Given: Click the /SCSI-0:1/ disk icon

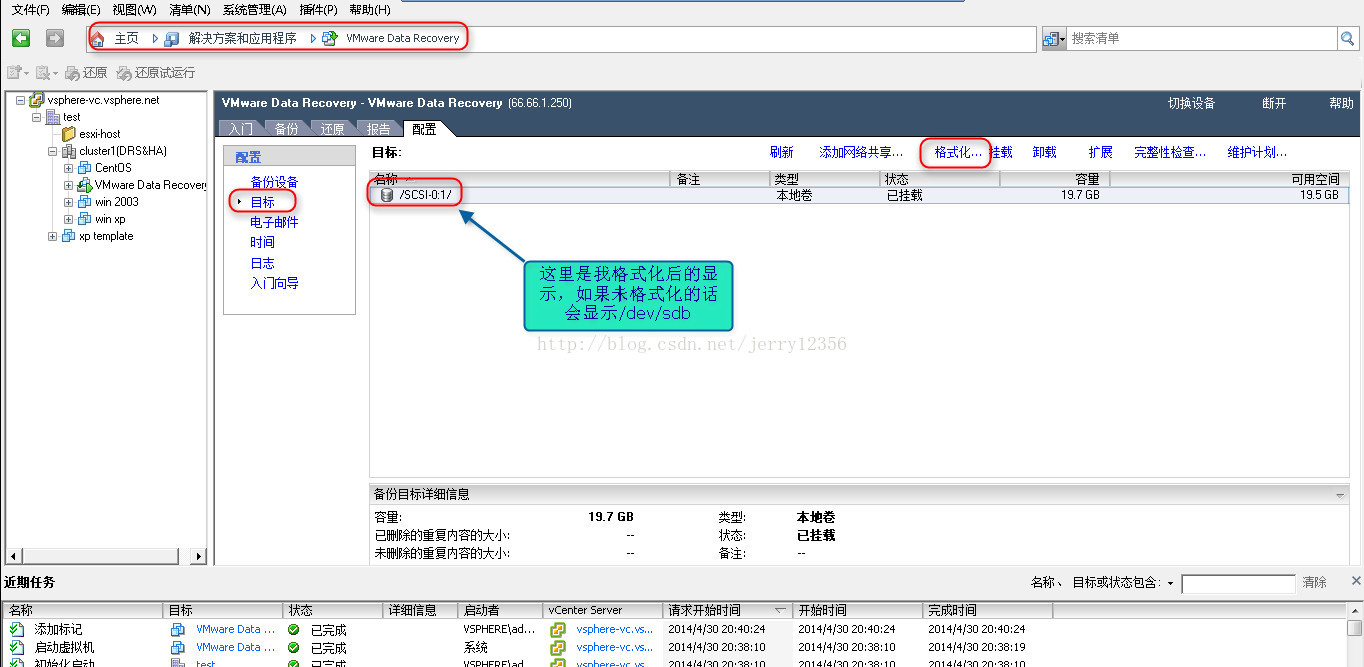Looking at the screenshot, I should (x=387, y=195).
